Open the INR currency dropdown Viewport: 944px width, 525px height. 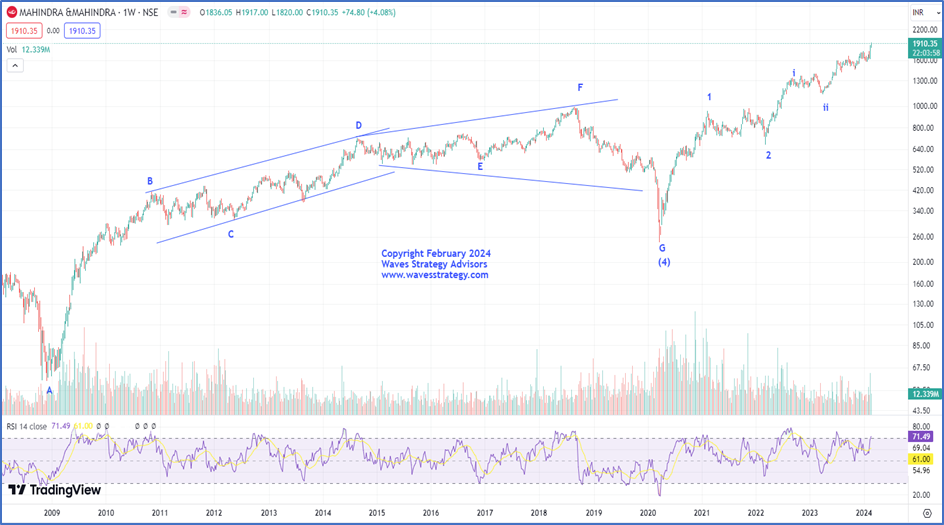point(924,12)
